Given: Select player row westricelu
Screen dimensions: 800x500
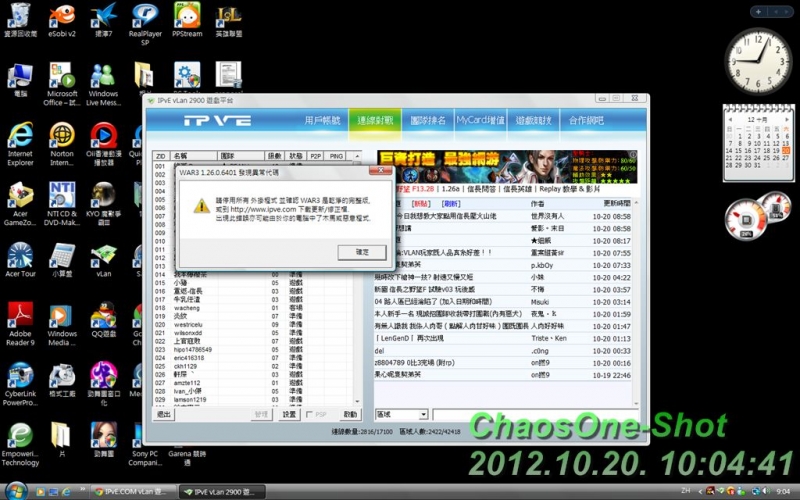Looking at the screenshot, I should [x=253, y=324].
